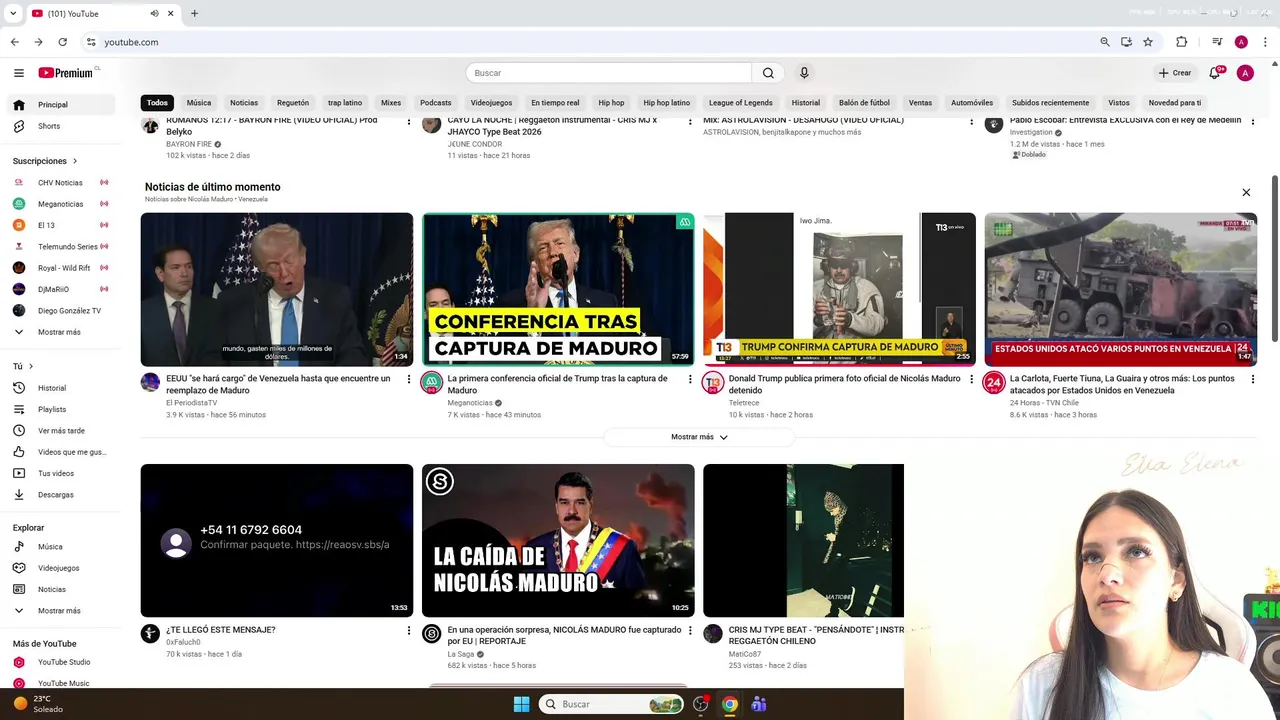Select the Reguetón filter chip
The height and width of the screenshot is (720, 1280).
pyautogui.click(x=293, y=103)
